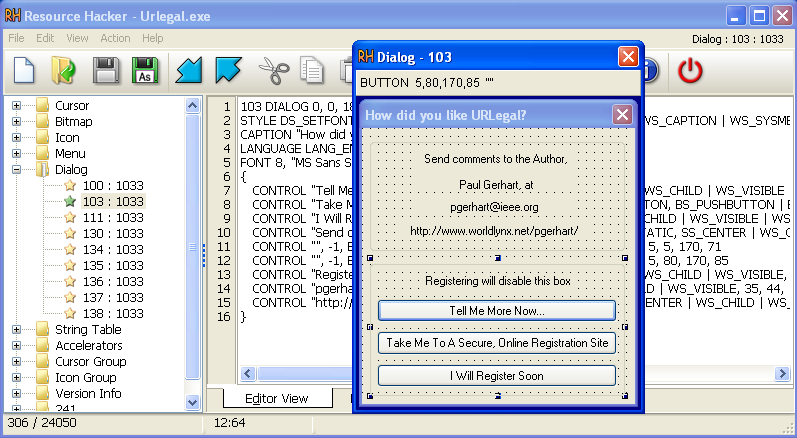Click the http://www.worldlynx.net/pgerhart/ text
The height and width of the screenshot is (438, 797).
pyautogui.click(x=494, y=231)
